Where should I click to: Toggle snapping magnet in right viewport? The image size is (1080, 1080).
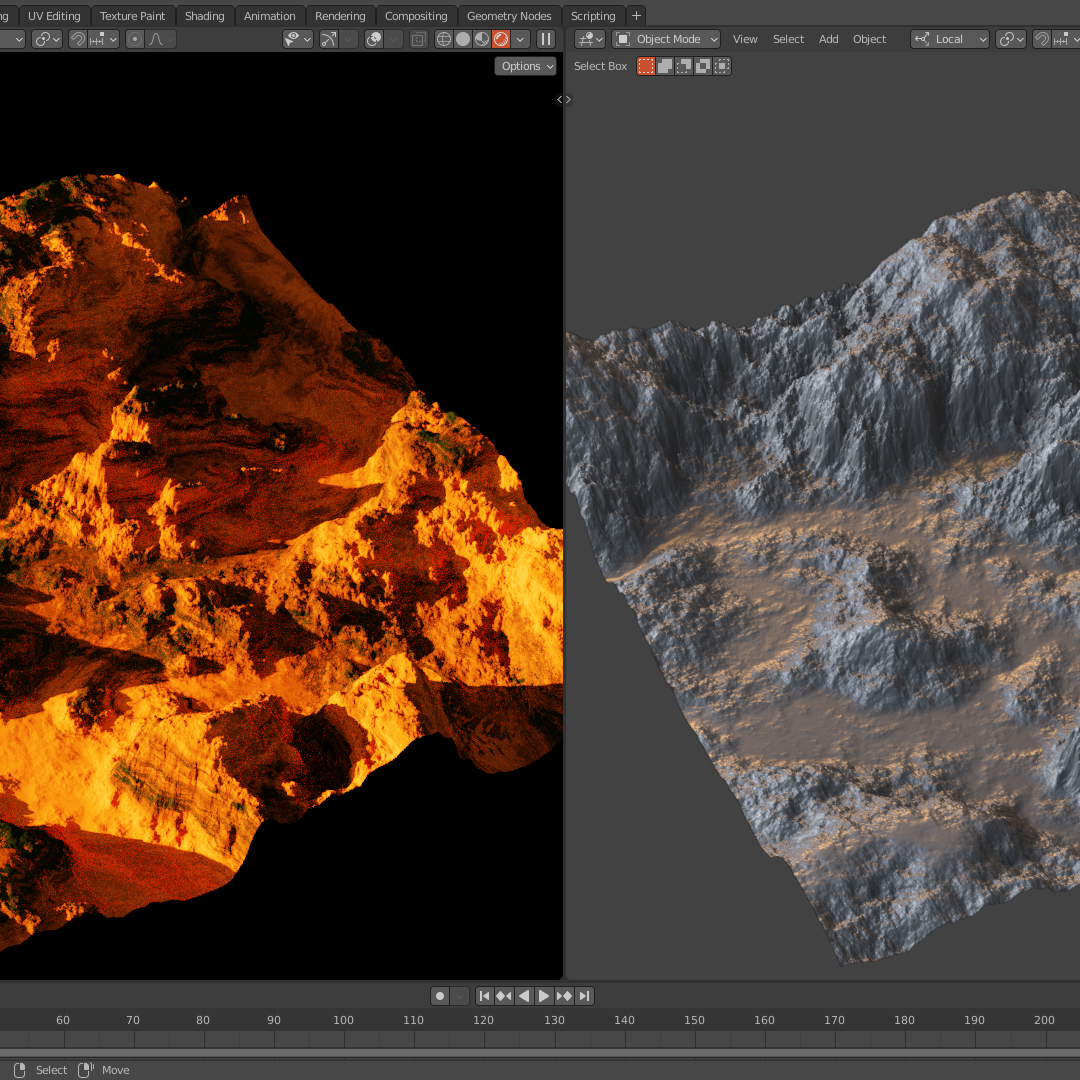[1042, 39]
